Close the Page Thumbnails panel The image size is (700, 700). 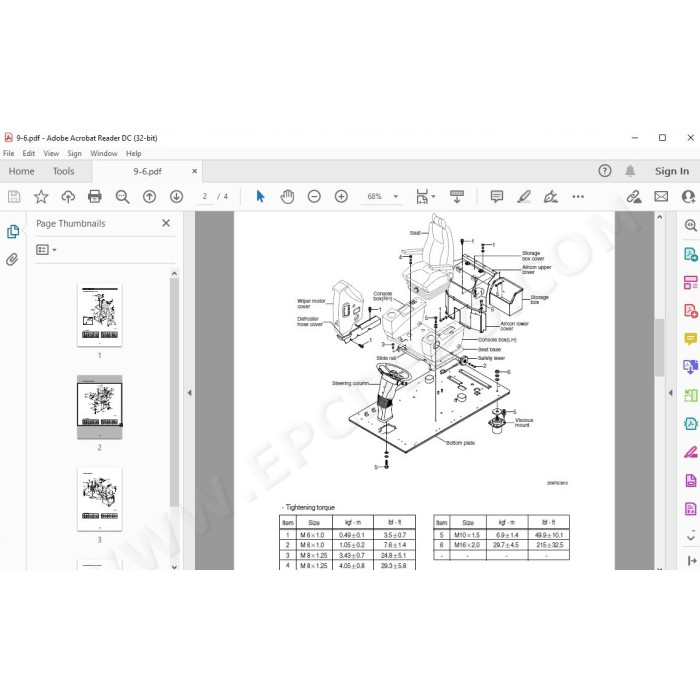coord(166,223)
